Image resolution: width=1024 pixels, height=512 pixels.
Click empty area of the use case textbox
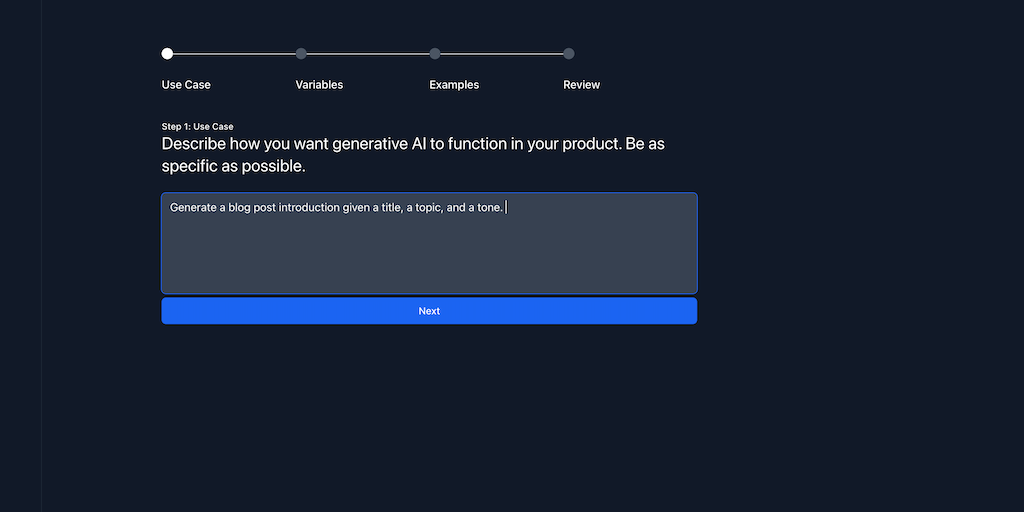[x=429, y=255]
